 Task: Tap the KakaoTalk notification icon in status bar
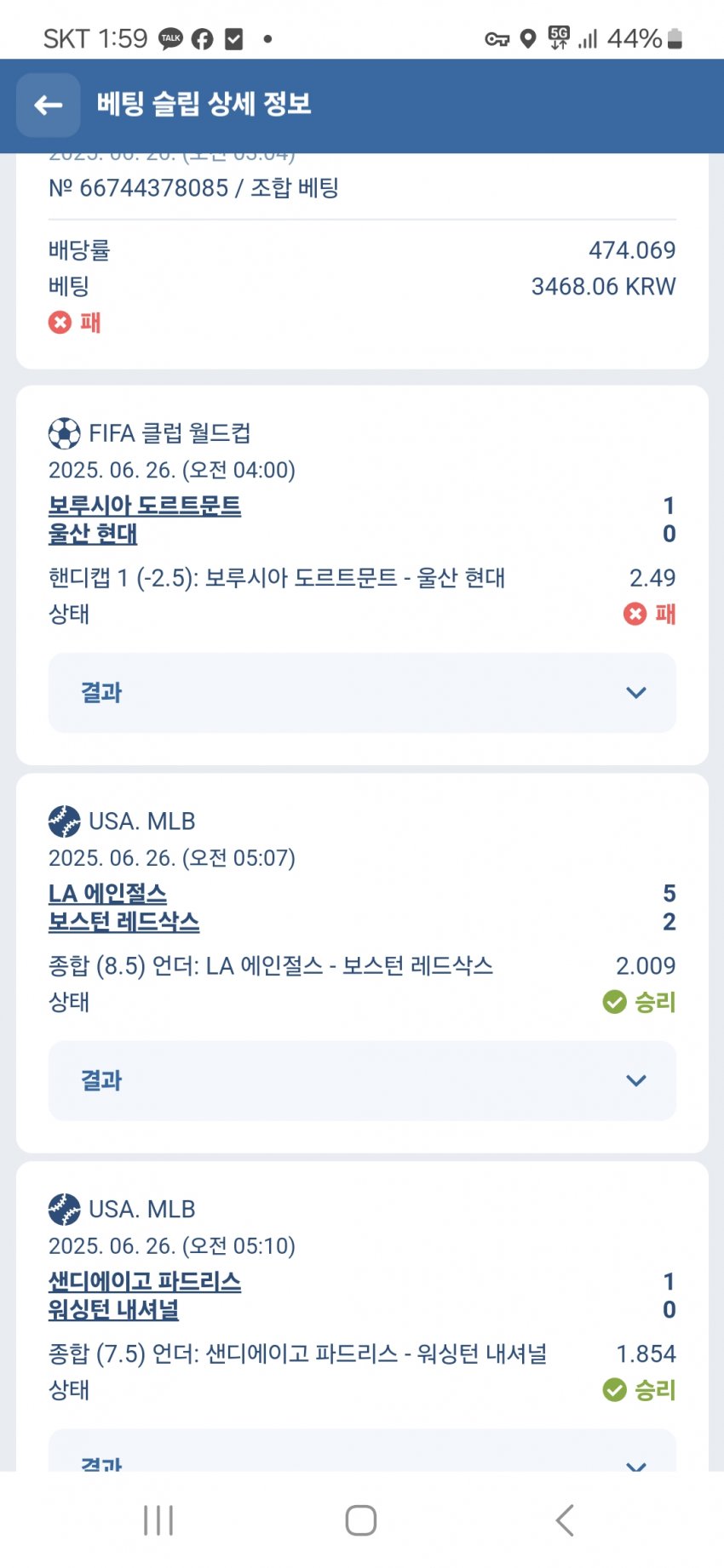171,39
